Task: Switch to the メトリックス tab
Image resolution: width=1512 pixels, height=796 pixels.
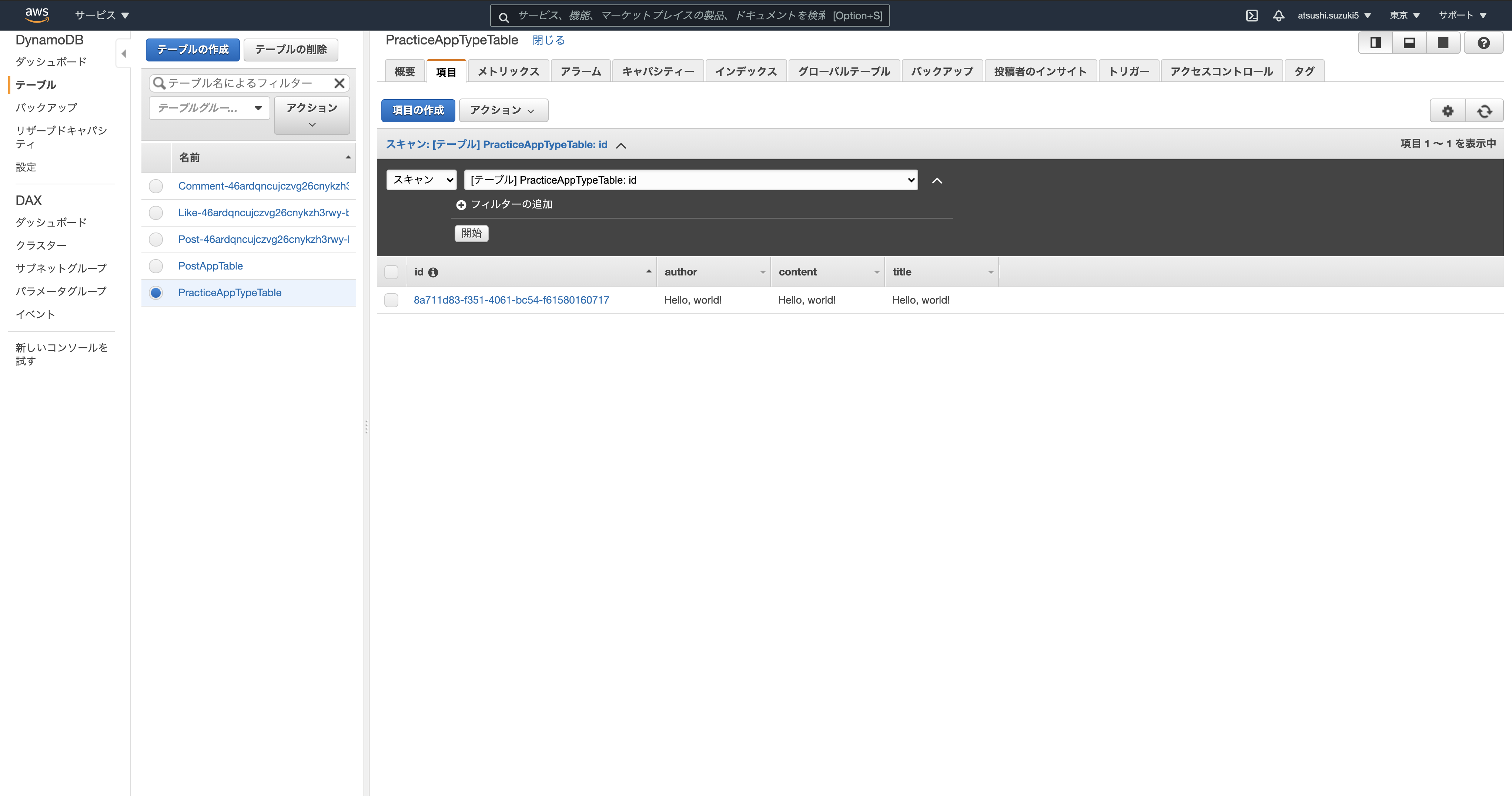Action: tap(508, 71)
